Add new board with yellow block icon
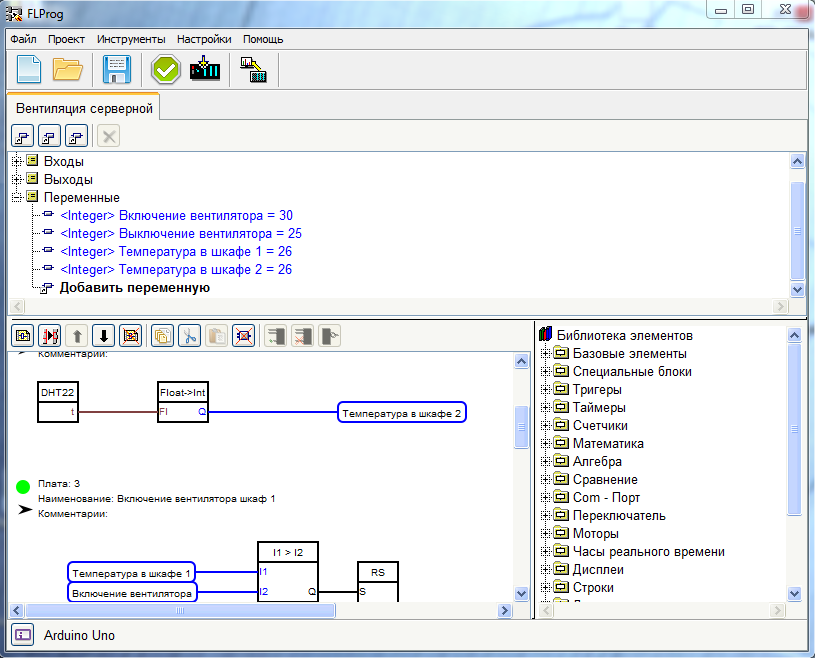 [22, 336]
